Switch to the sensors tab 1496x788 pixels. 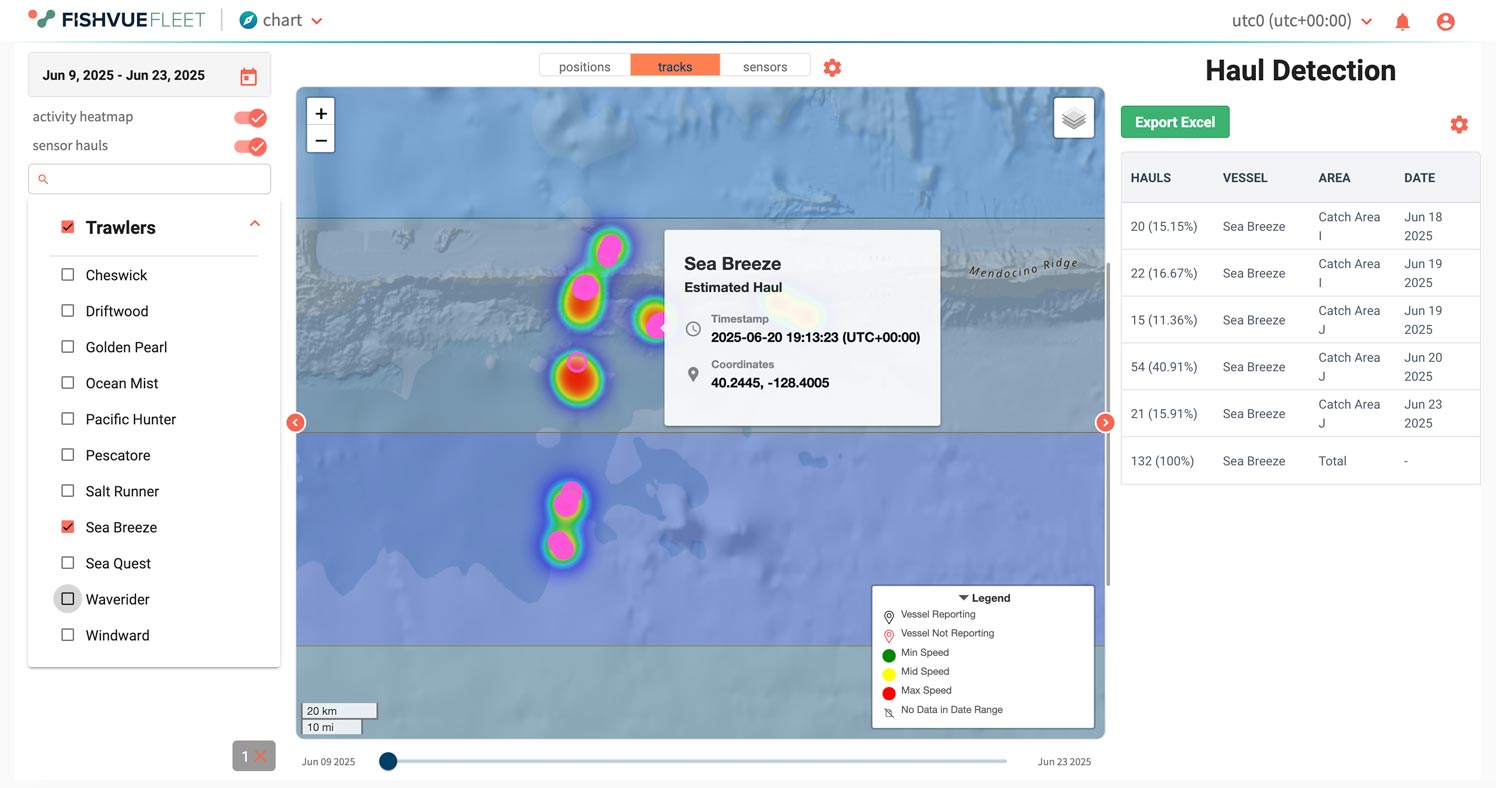[765, 67]
